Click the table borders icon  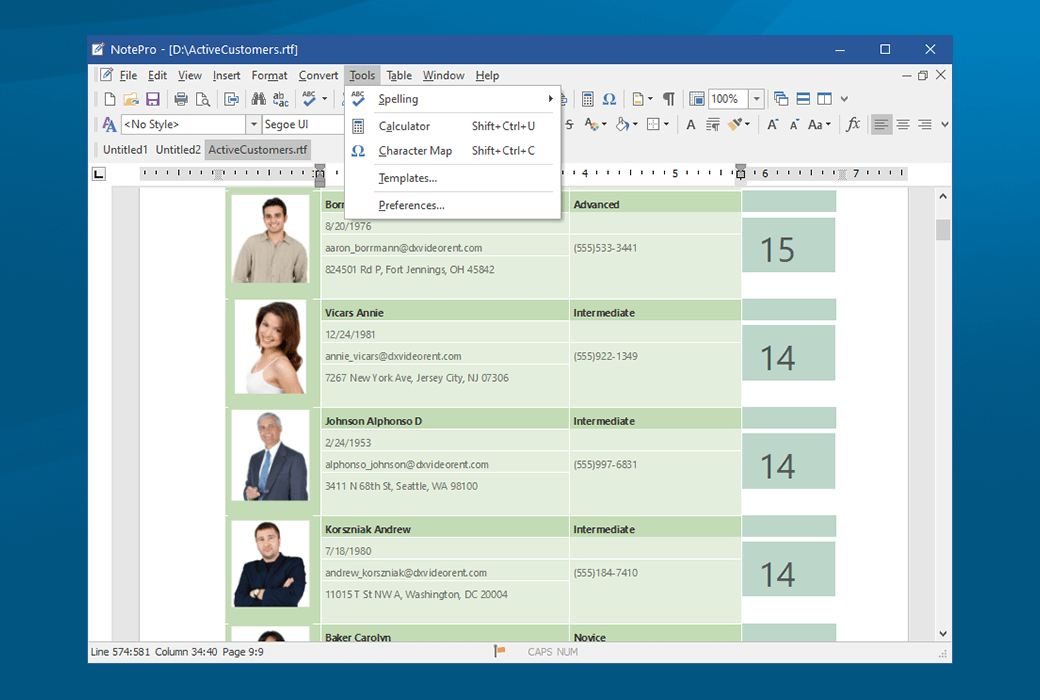click(653, 125)
